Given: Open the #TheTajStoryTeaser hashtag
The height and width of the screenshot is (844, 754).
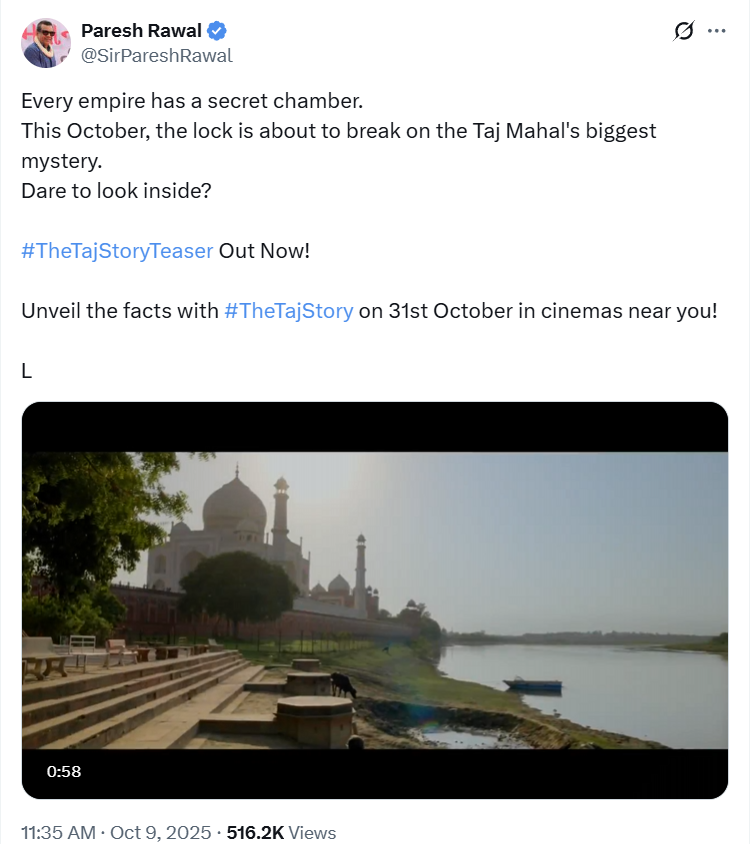Looking at the screenshot, I should (x=117, y=250).
